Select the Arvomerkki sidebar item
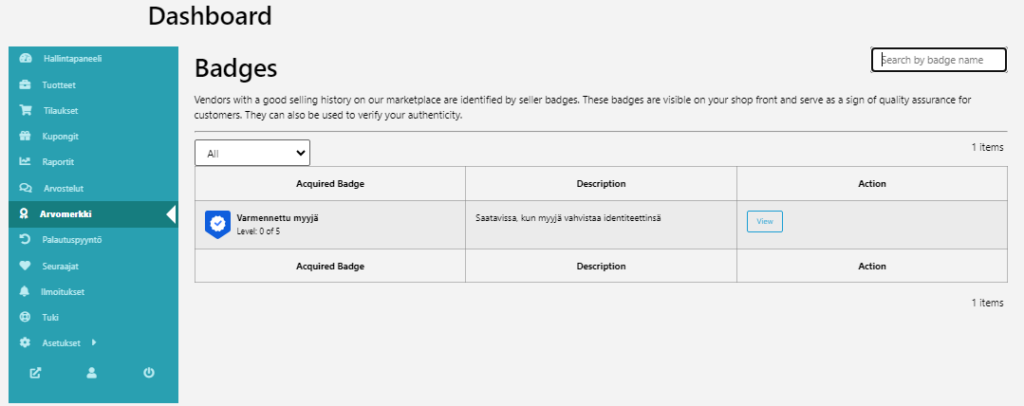1024x406 pixels. [x=66, y=214]
